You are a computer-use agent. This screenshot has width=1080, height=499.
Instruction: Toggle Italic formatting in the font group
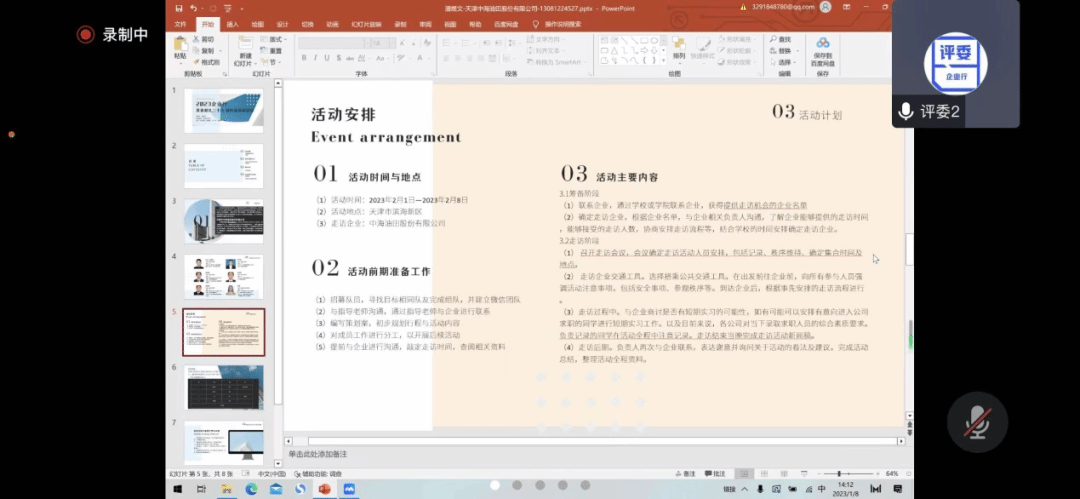pos(315,58)
